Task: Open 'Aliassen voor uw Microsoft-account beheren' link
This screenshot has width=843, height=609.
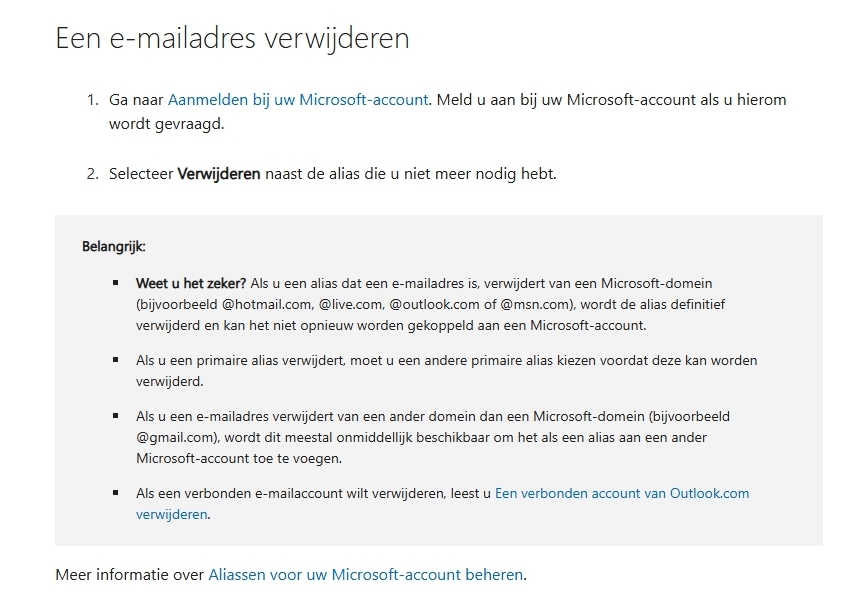Action: pyautogui.click(x=366, y=575)
